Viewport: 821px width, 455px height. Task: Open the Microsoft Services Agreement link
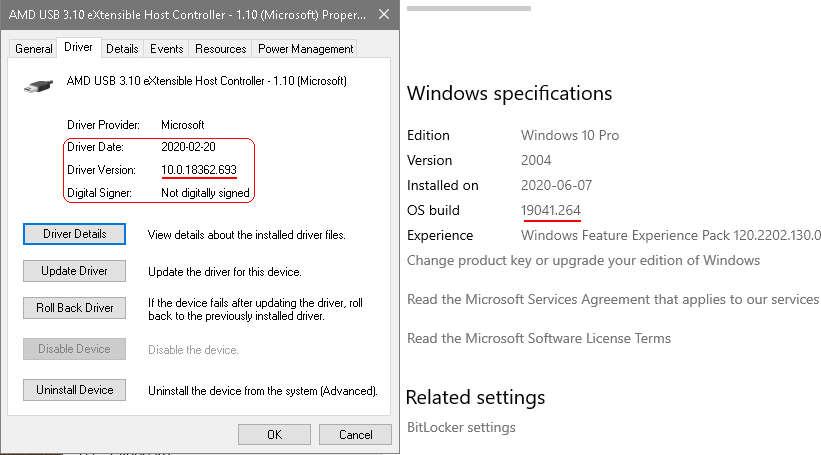613,299
